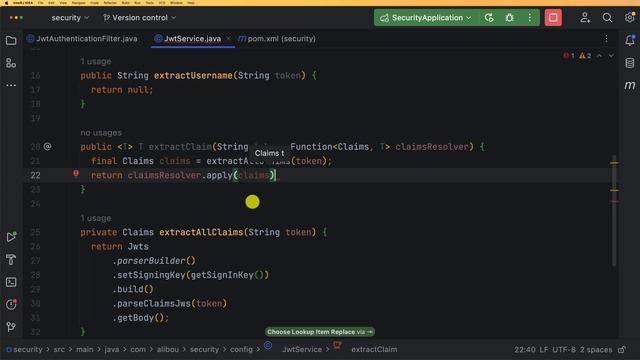The width and height of the screenshot is (640, 360).
Task: Click 'Choose Lookup Item Replace' hint
Action: tap(320, 332)
